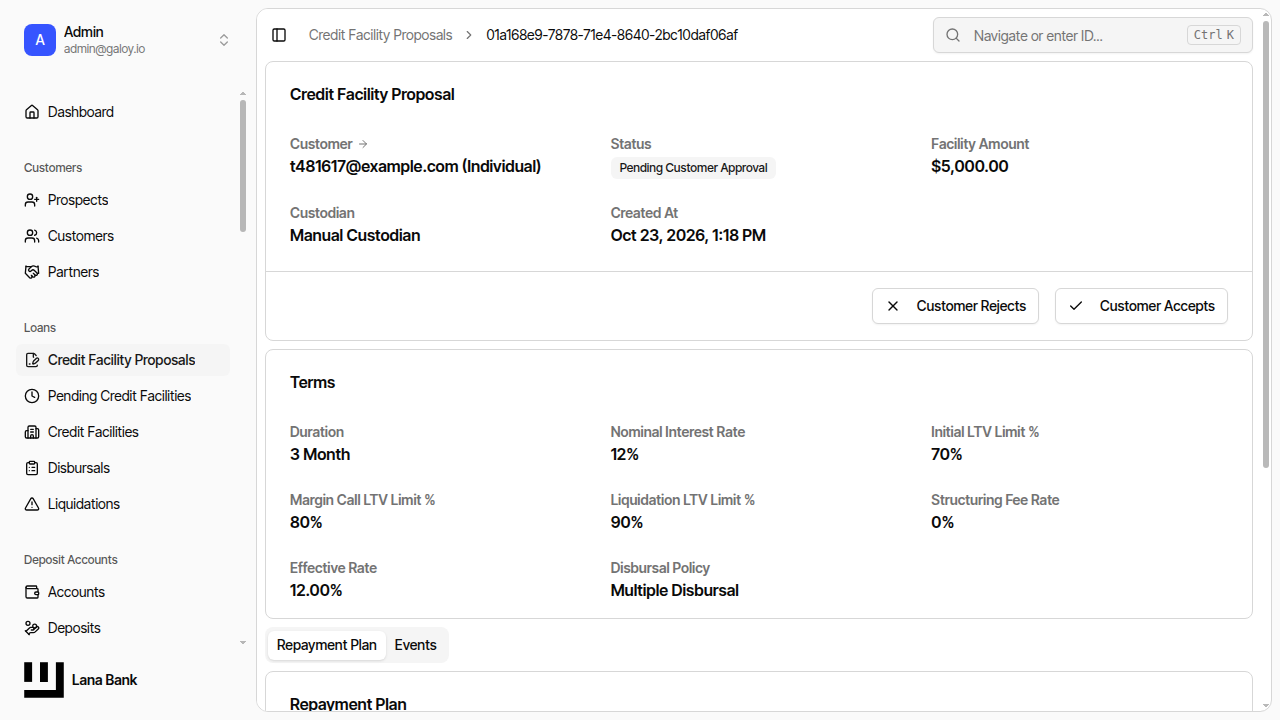
Task: Click the Oct 23, 2026, 1:18 PM timestamp
Action: point(688,235)
